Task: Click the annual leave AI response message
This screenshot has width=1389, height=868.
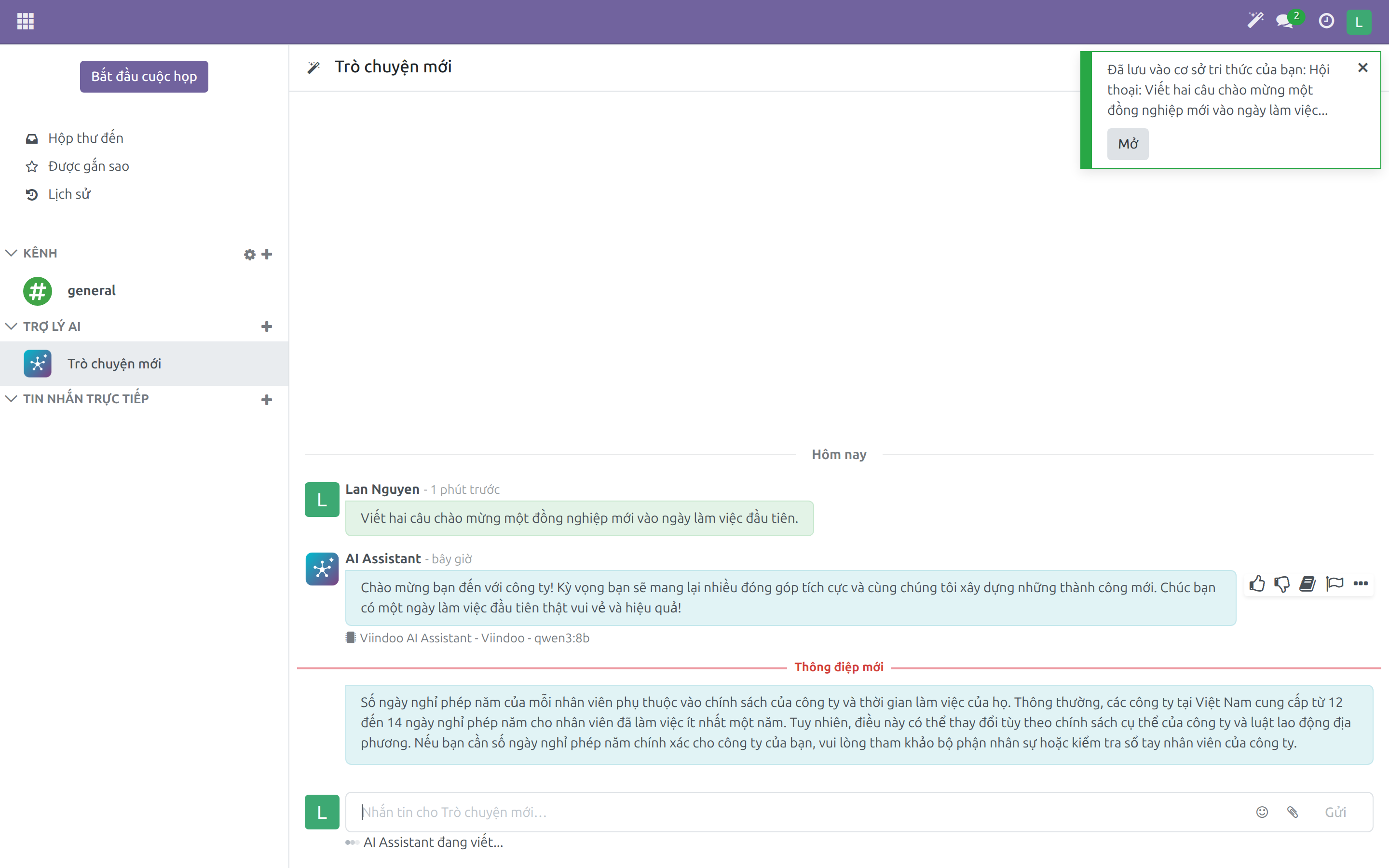Action: [x=858, y=724]
